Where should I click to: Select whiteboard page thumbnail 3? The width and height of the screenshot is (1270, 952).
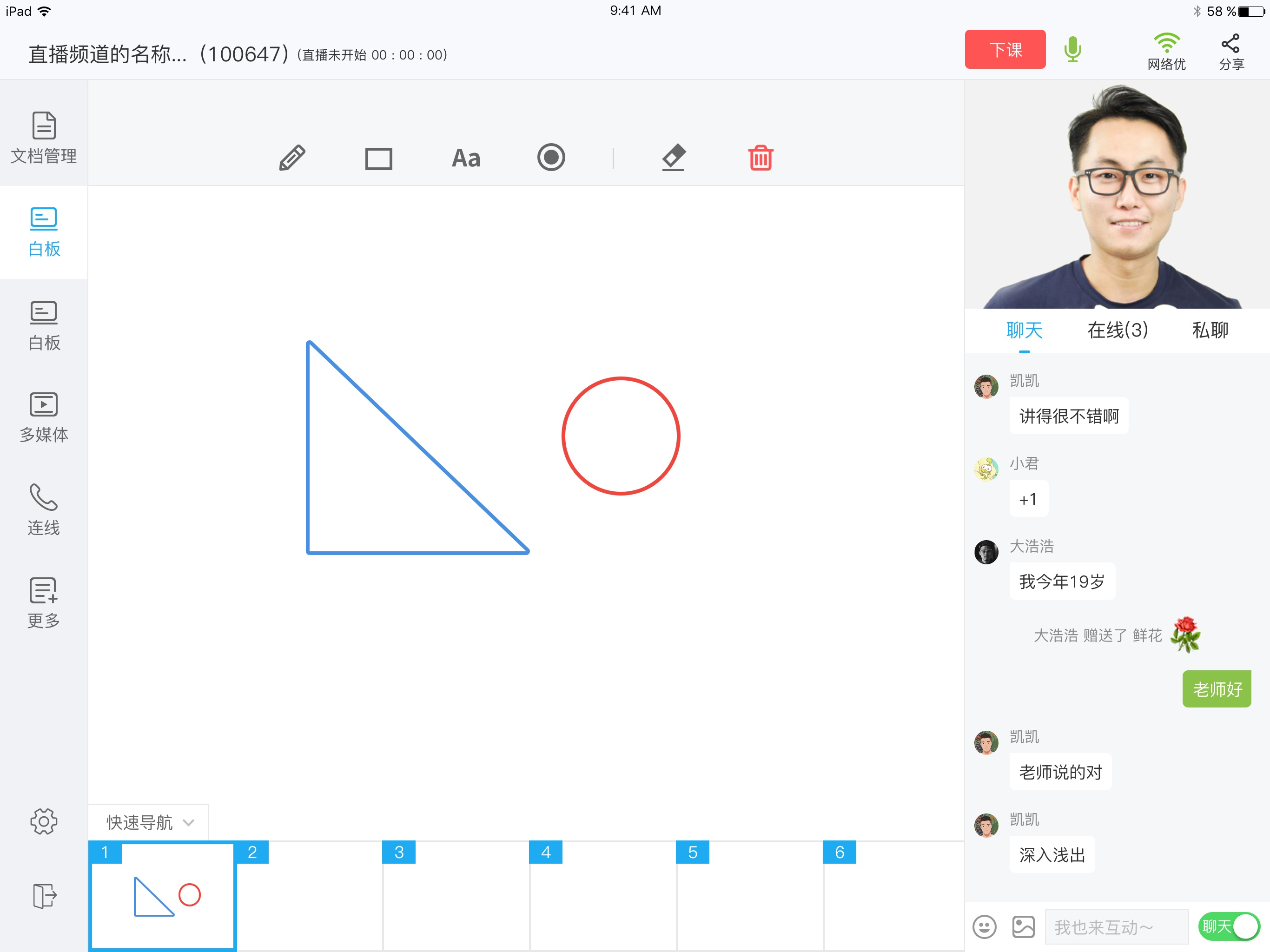click(x=456, y=896)
